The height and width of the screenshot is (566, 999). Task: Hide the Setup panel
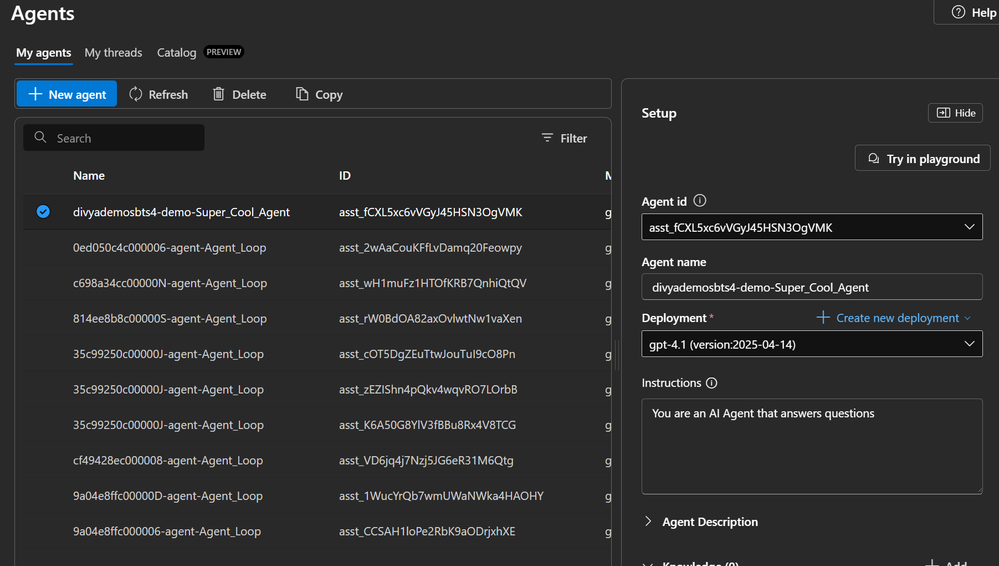click(955, 113)
